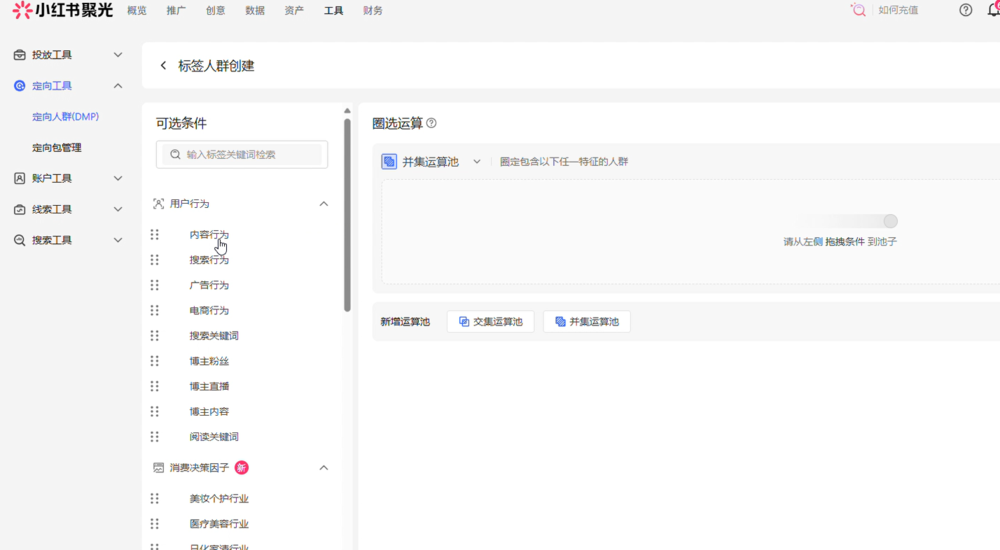Image resolution: width=1000 pixels, height=550 pixels.
Task: Click the 投放工具 sidebar icon
Action: (20, 55)
